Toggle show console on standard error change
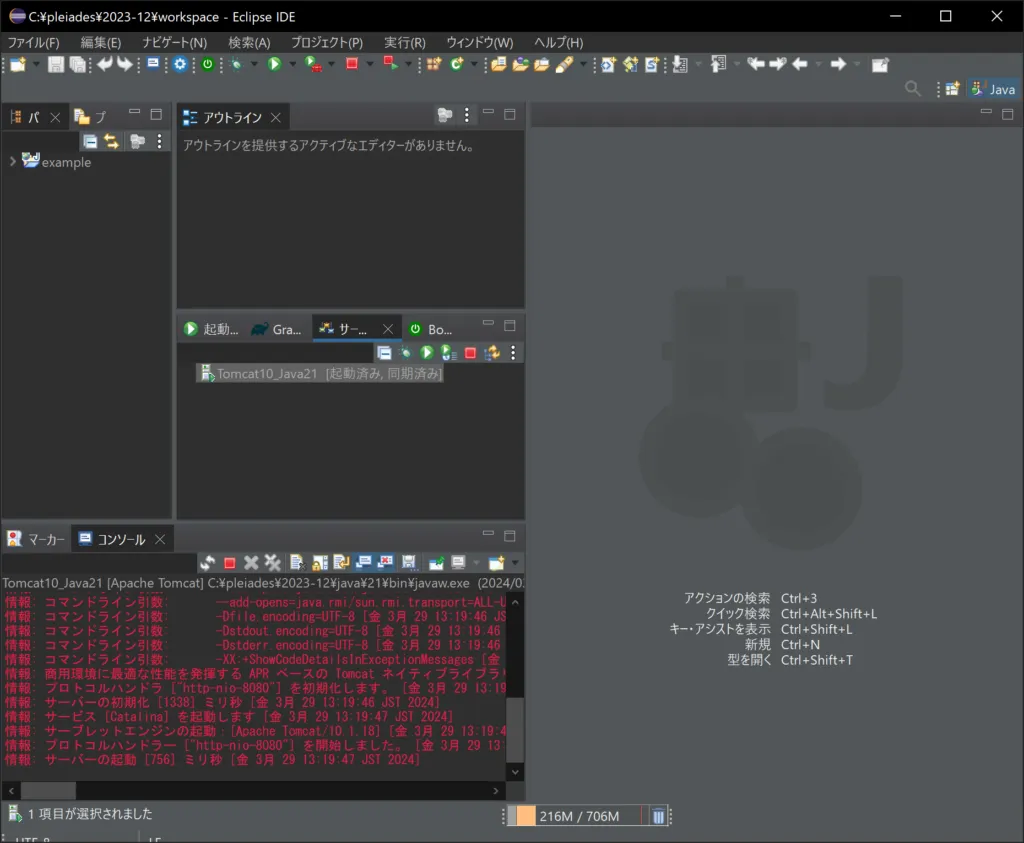 [386, 562]
